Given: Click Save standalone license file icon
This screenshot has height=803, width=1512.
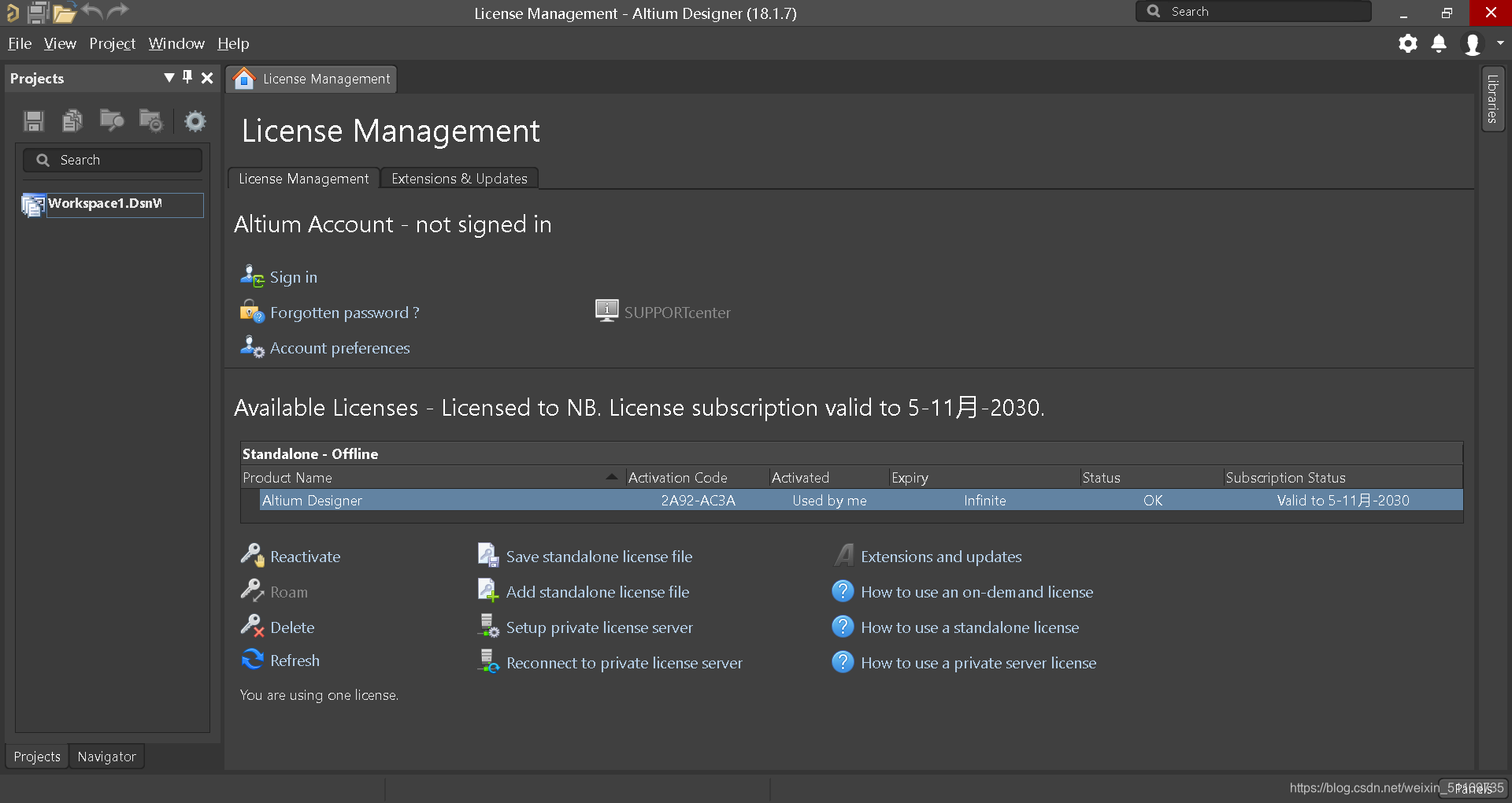Looking at the screenshot, I should 488,556.
